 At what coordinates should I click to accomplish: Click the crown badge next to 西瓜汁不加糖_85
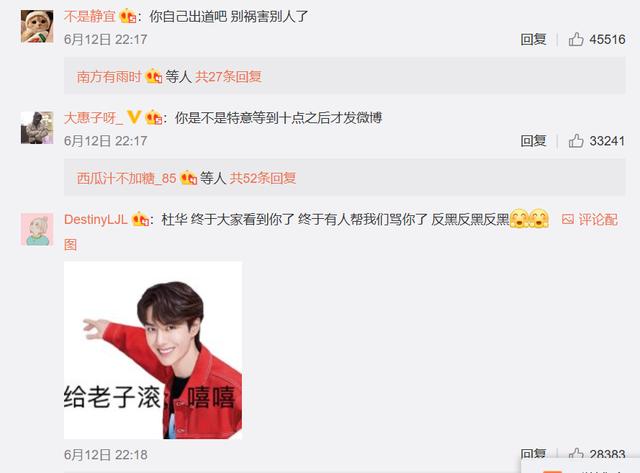[x=189, y=178]
